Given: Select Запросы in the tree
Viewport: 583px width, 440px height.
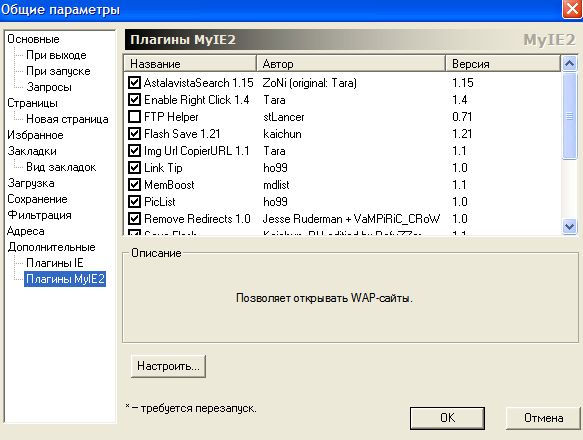Looking at the screenshot, I should 49,87.
